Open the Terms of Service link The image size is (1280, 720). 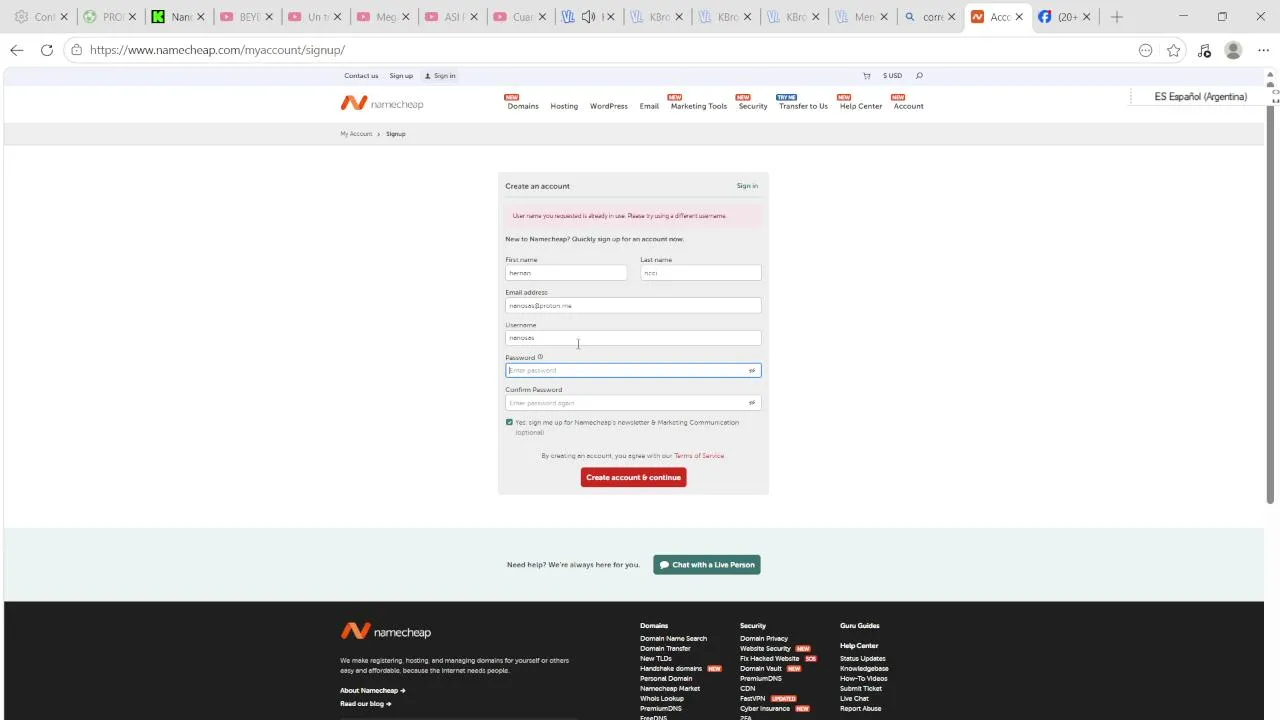(x=699, y=456)
